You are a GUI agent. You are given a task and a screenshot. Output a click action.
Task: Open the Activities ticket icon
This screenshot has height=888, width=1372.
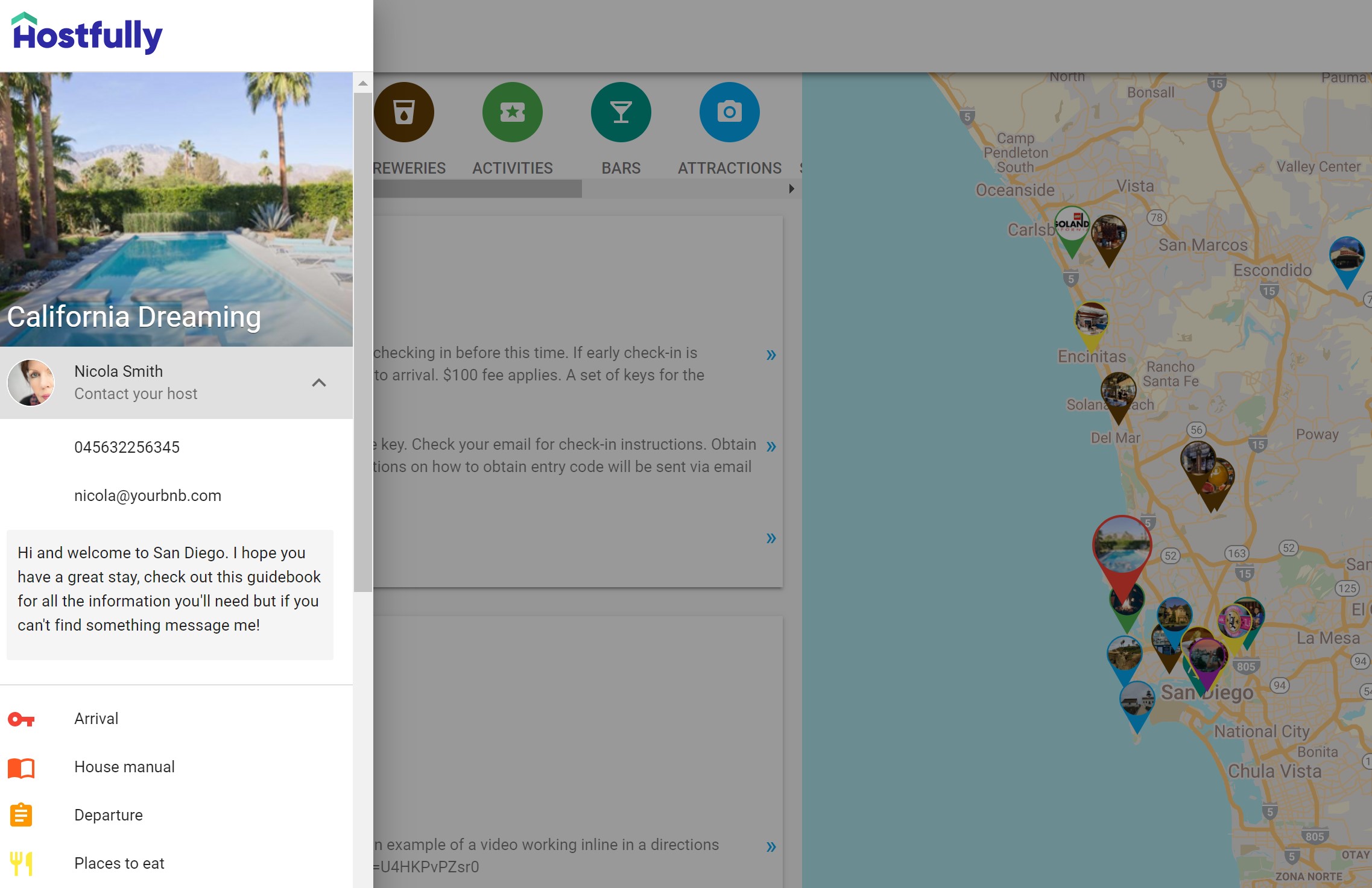(512, 112)
